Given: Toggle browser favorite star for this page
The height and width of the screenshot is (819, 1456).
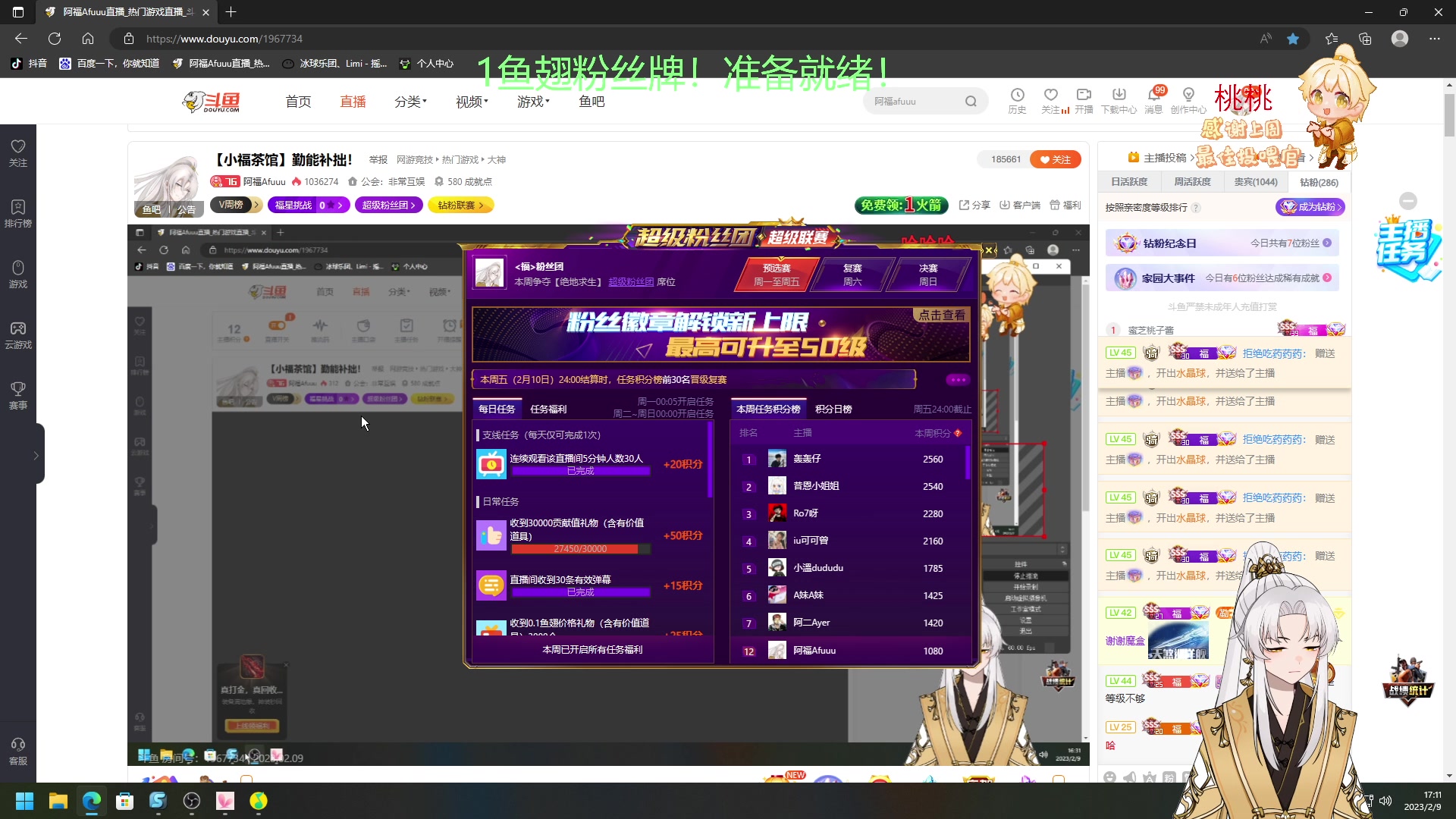Looking at the screenshot, I should (1293, 39).
